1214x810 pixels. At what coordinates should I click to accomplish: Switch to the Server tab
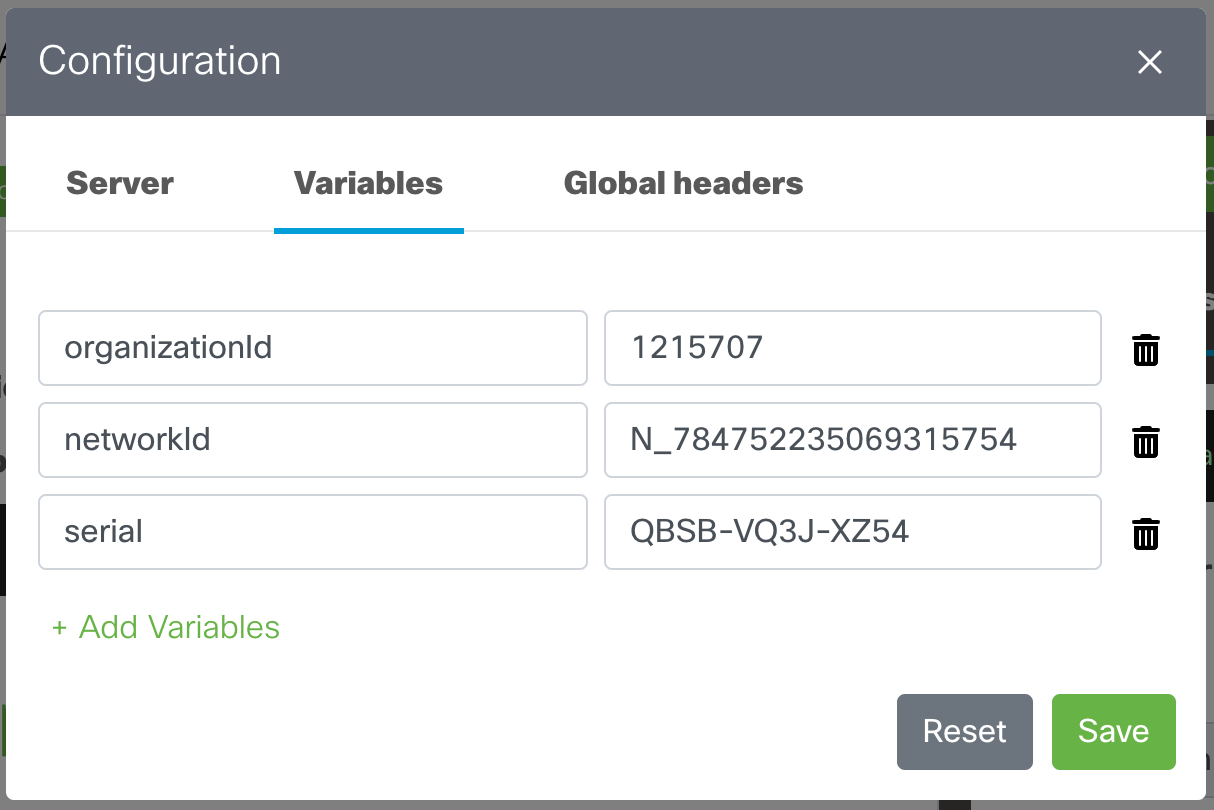click(x=119, y=183)
